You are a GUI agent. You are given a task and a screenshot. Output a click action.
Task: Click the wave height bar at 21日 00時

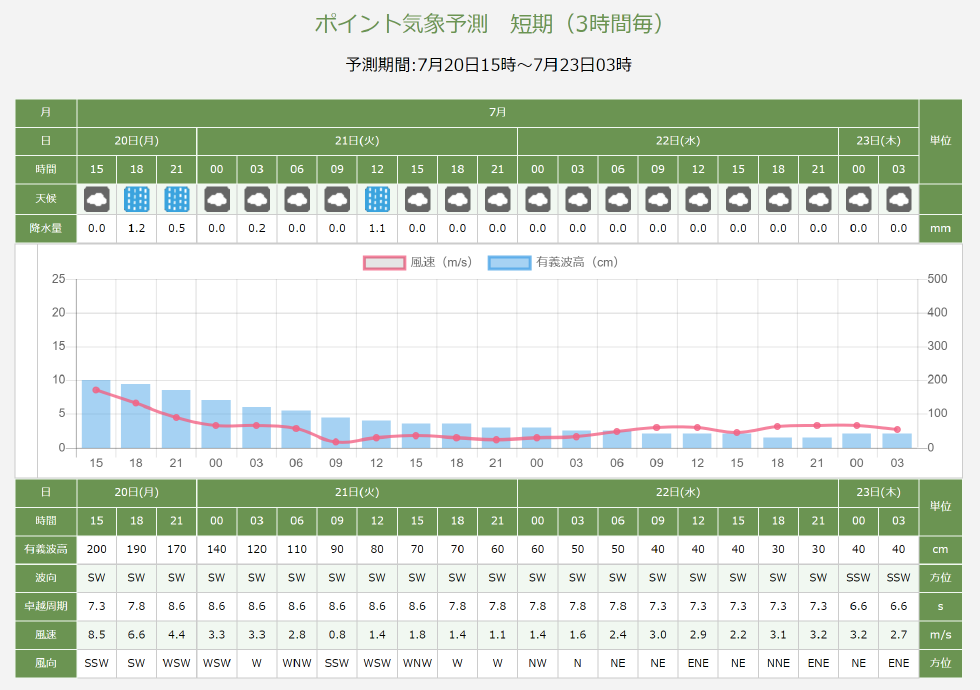(x=216, y=424)
